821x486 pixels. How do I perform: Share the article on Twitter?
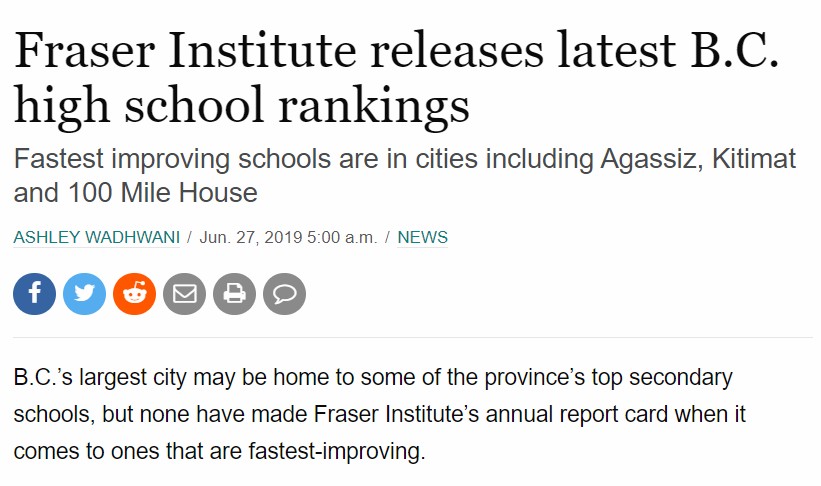click(84, 294)
